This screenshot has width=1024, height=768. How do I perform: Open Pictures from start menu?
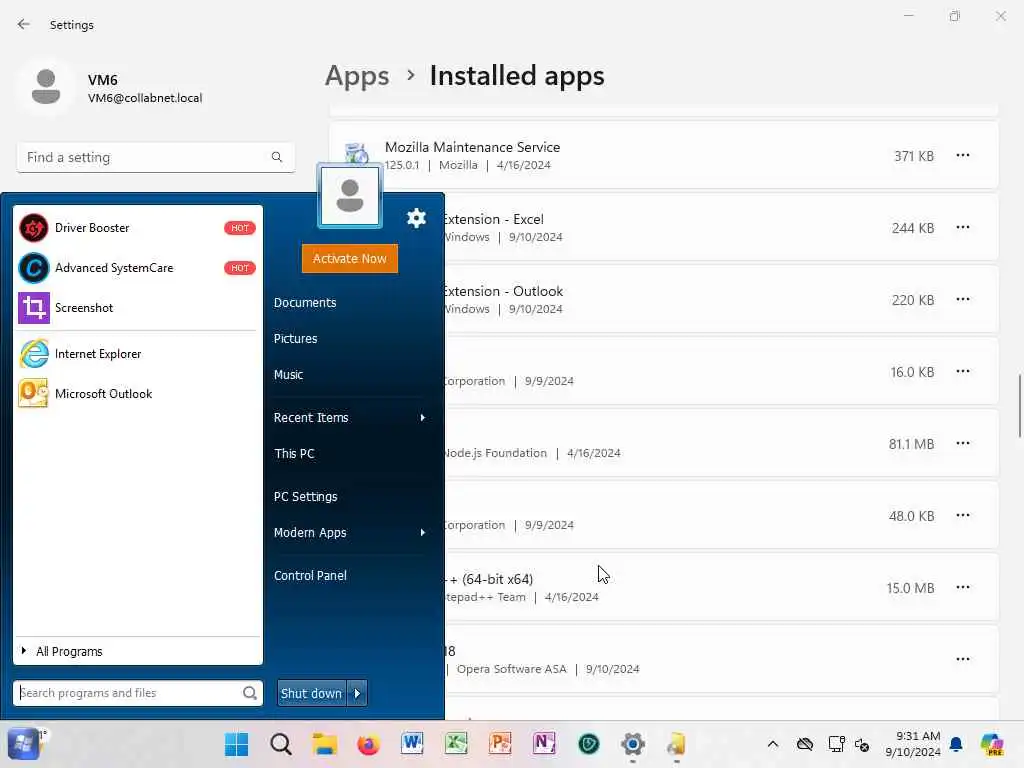(295, 338)
